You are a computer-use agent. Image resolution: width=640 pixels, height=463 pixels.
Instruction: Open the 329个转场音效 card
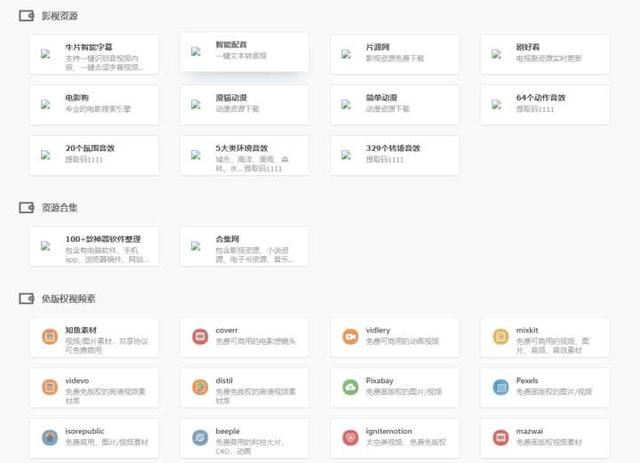click(395, 156)
